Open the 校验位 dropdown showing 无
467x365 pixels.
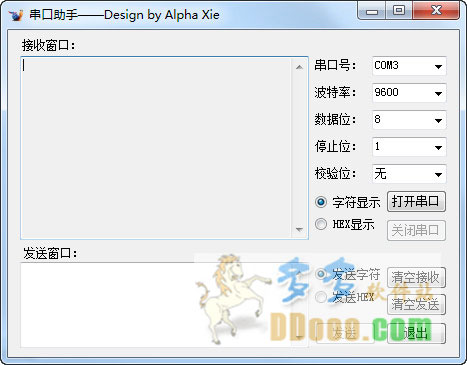click(409, 174)
